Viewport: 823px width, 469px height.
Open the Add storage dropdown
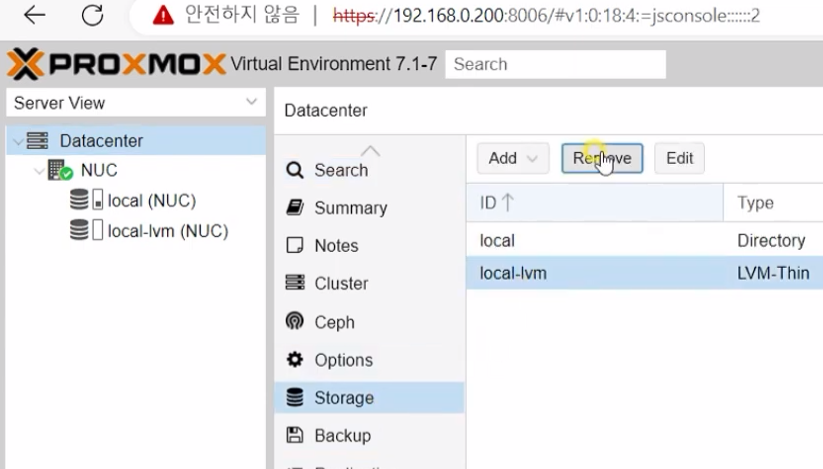point(513,158)
